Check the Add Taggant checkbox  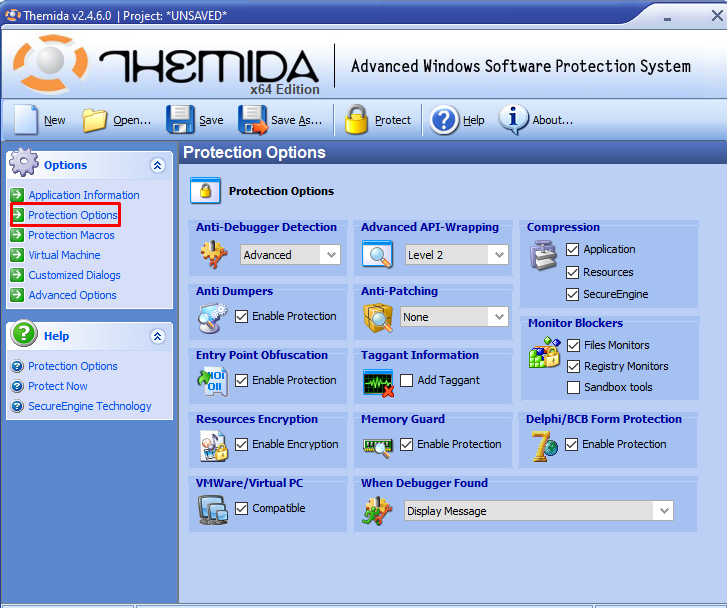pyautogui.click(x=406, y=380)
